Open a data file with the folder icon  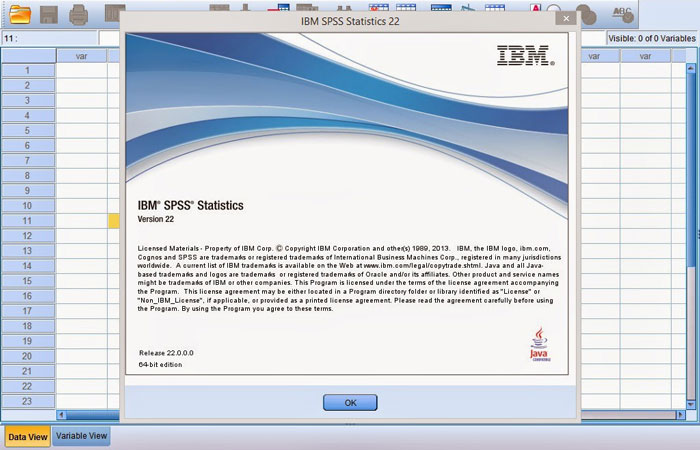[20, 14]
